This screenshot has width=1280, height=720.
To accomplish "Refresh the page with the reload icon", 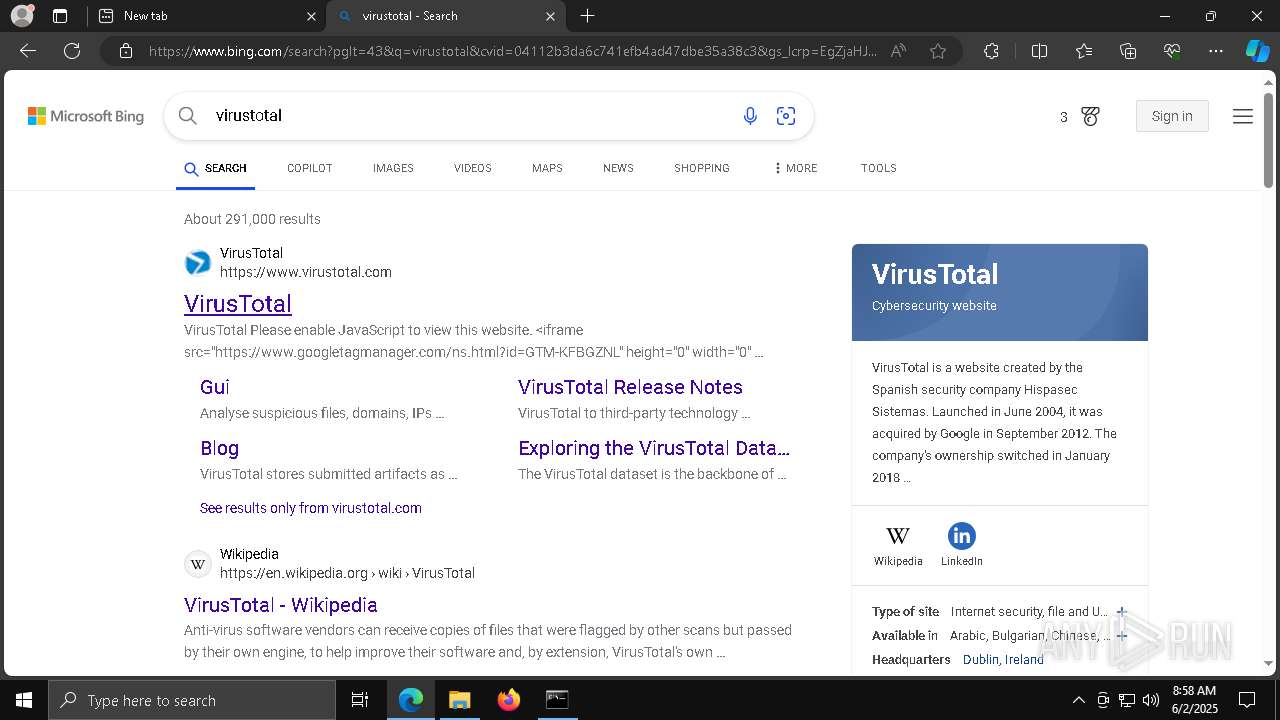I will (x=72, y=51).
